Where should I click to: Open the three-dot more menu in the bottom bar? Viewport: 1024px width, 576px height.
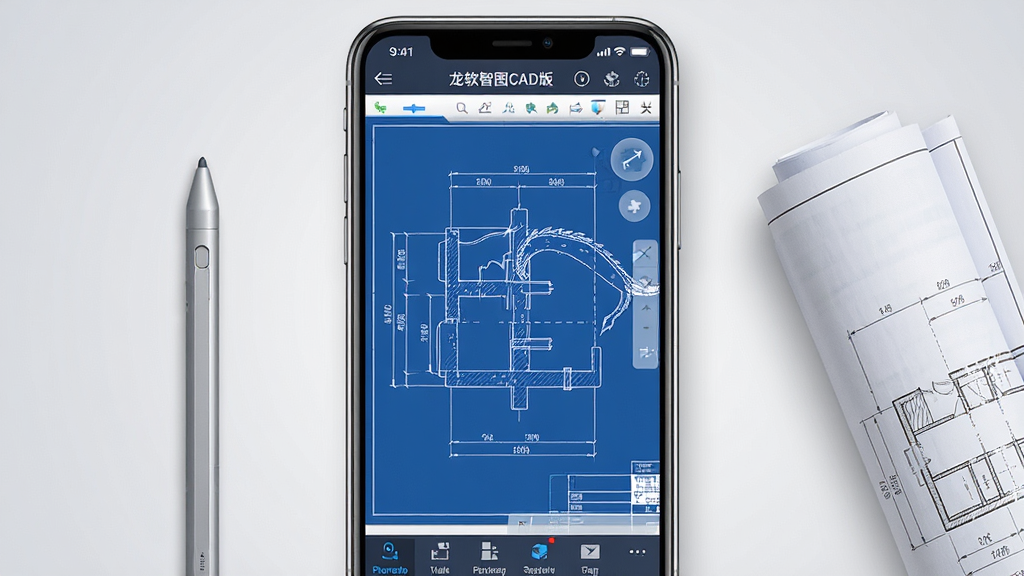pos(637,552)
